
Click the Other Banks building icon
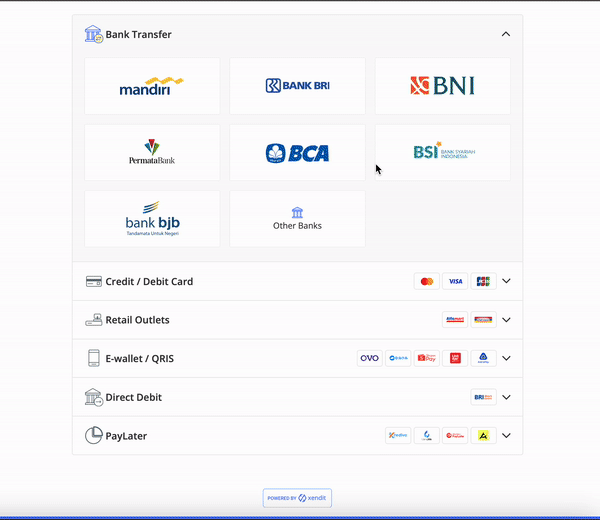click(x=297, y=212)
